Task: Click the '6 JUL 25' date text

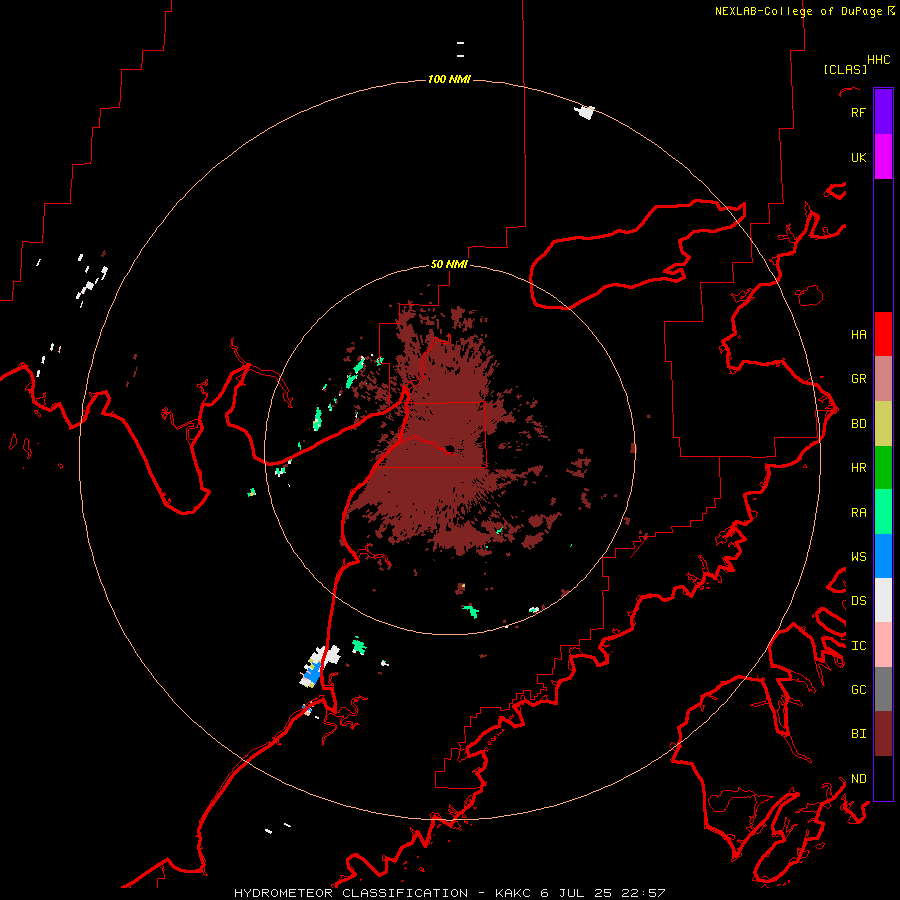Action: [x=578, y=893]
